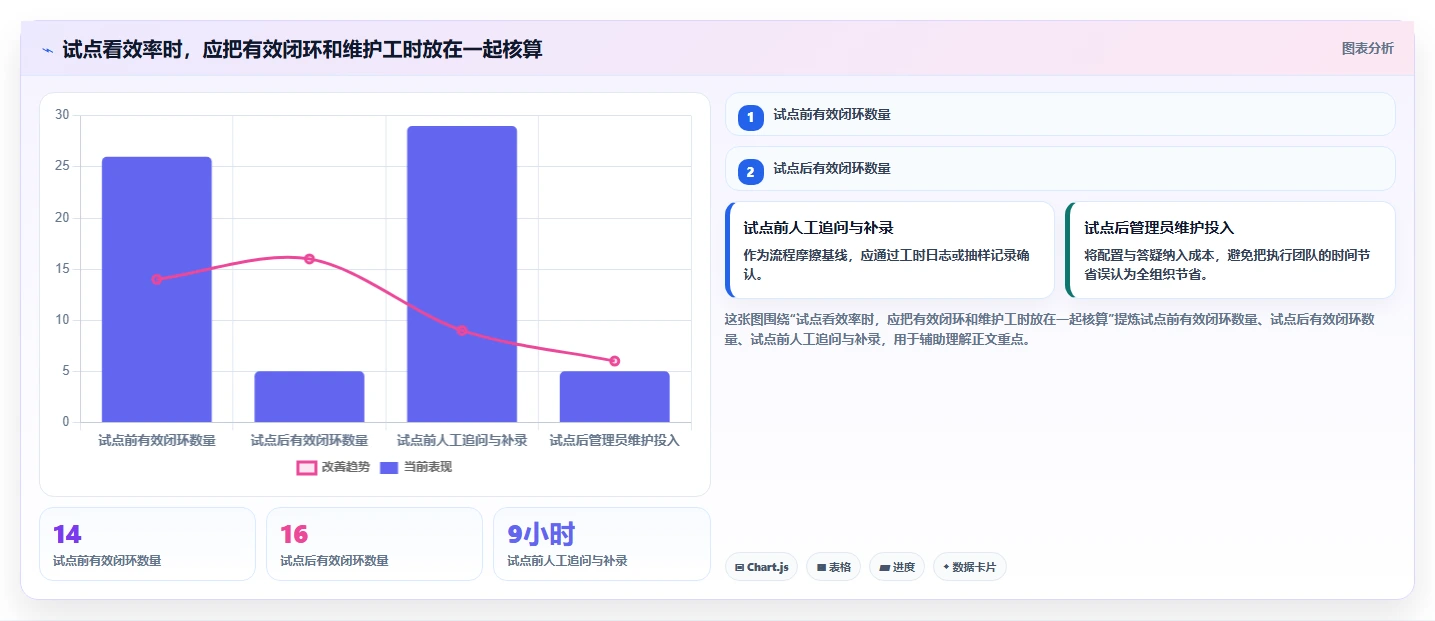Click the number 1 badge

tap(750, 117)
